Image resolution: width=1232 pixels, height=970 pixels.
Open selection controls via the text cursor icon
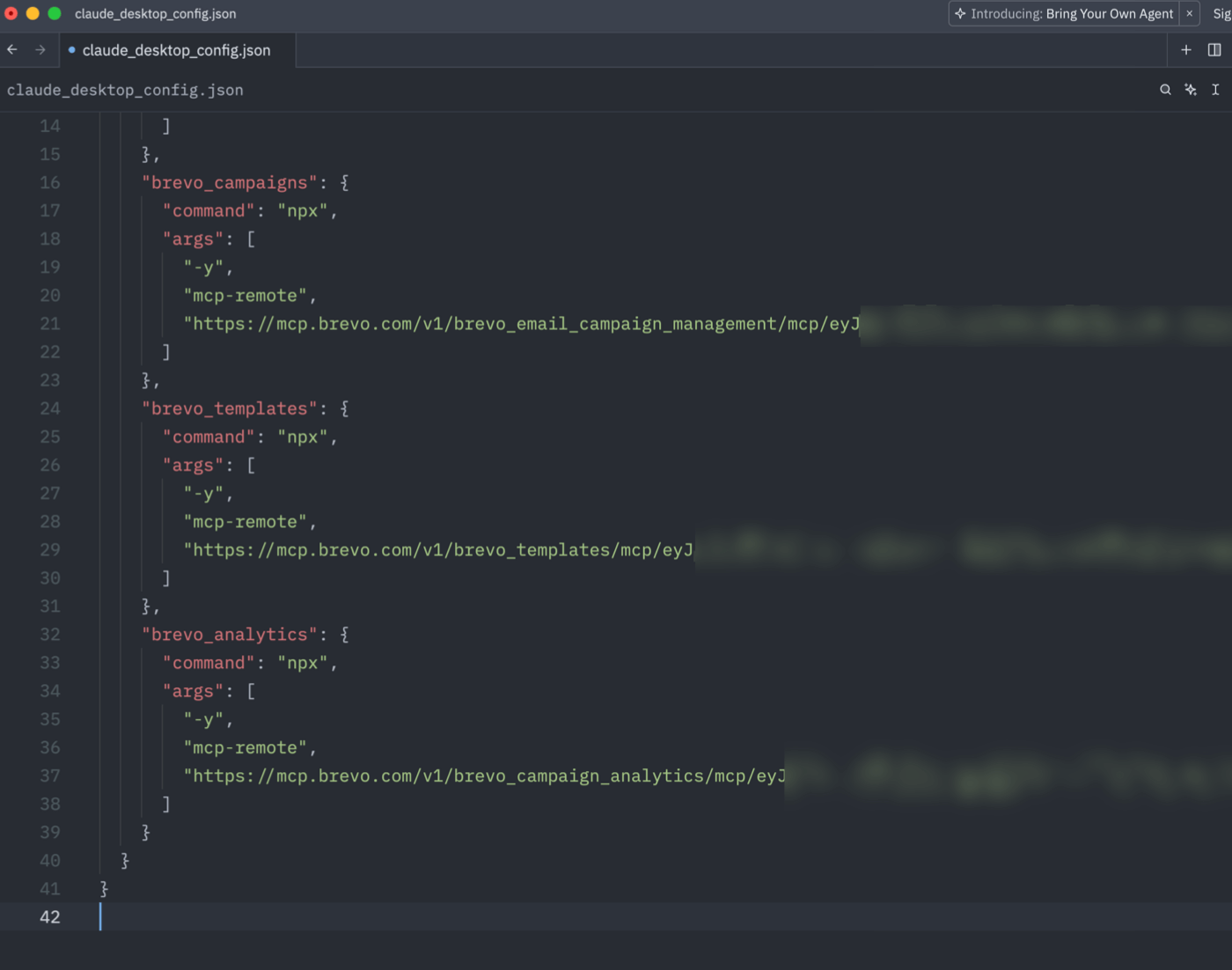point(1215,90)
